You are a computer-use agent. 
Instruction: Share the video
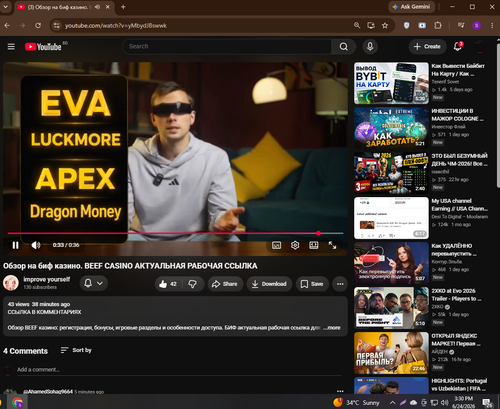[225, 284]
